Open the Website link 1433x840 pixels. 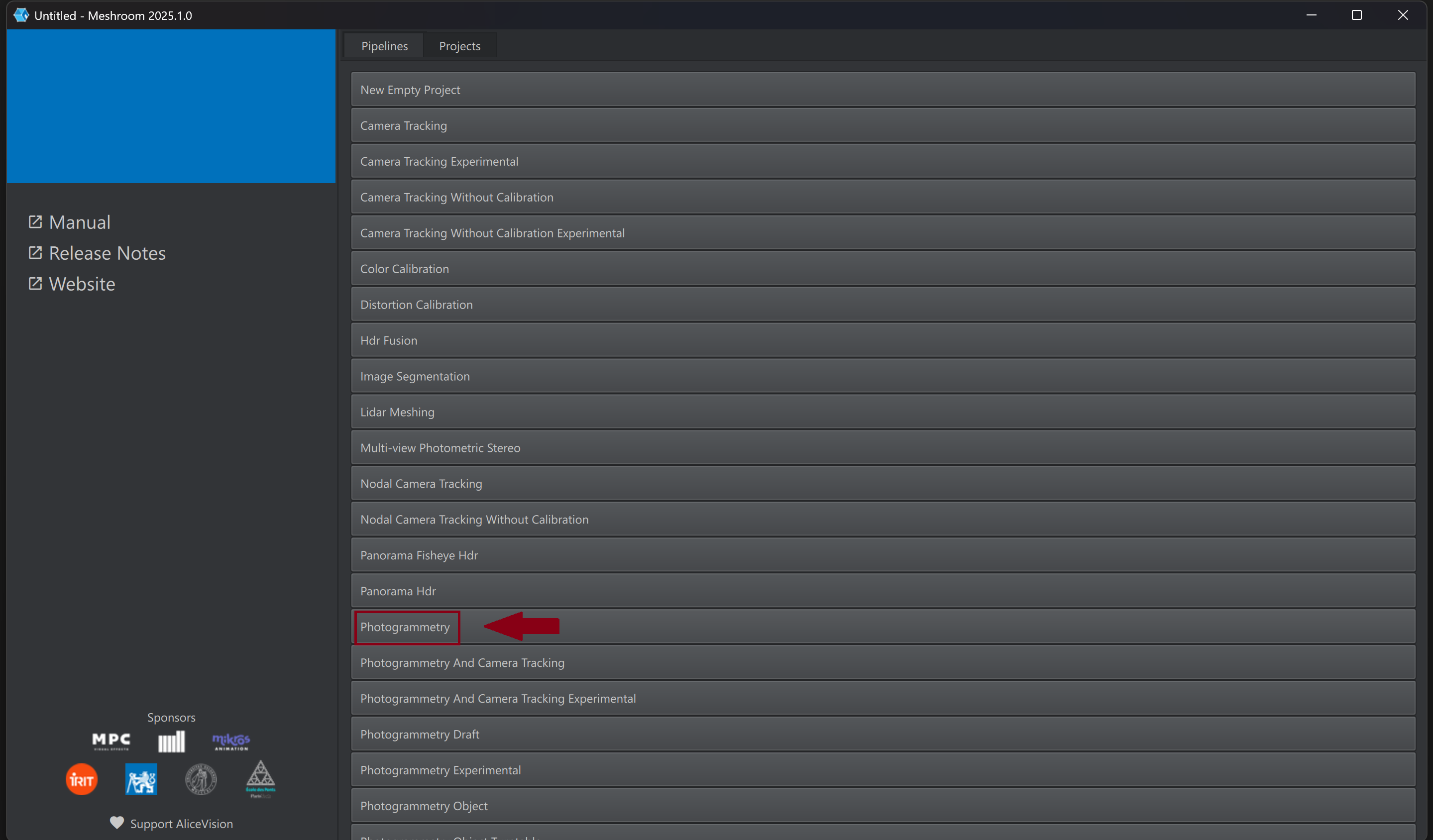coord(82,283)
